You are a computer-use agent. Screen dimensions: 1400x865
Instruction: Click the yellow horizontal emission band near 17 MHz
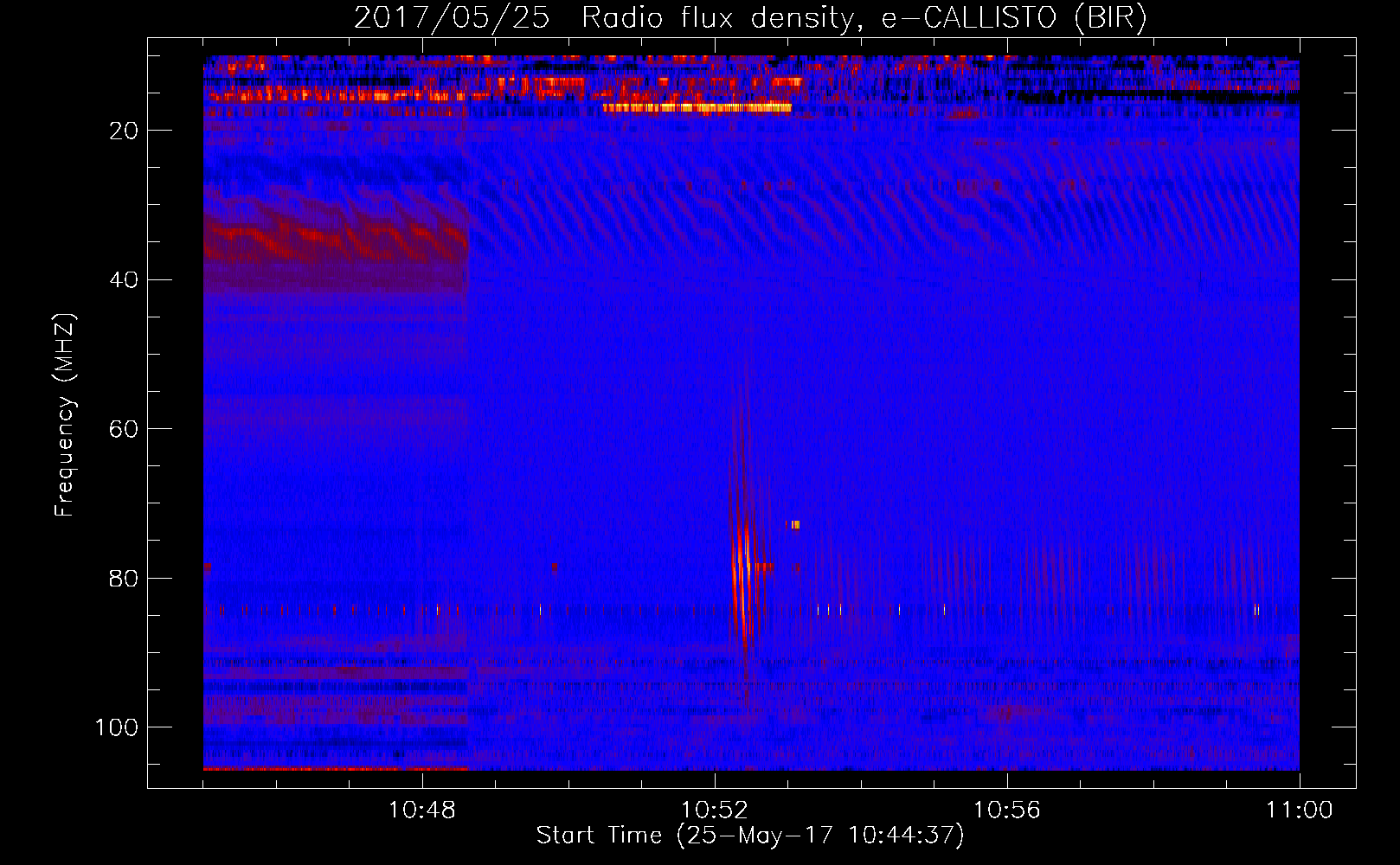[697, 107]
